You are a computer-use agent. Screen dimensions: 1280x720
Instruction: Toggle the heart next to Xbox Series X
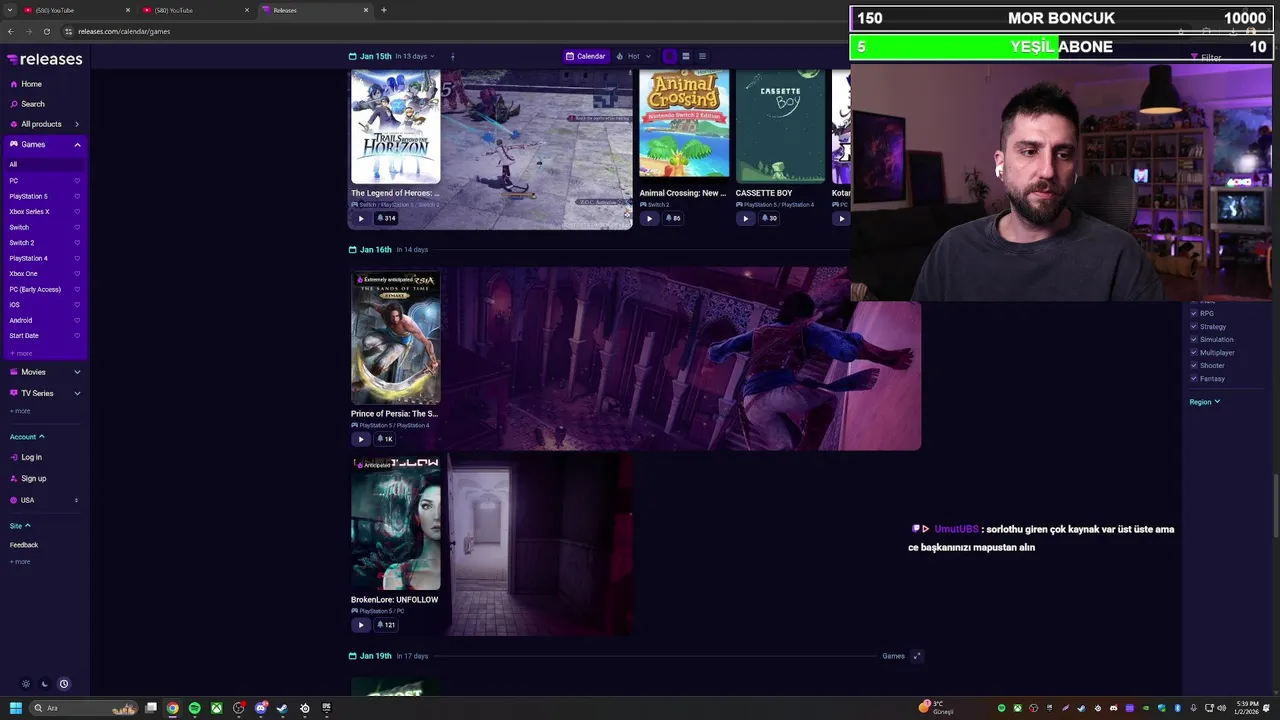click(x=77, y=212)
